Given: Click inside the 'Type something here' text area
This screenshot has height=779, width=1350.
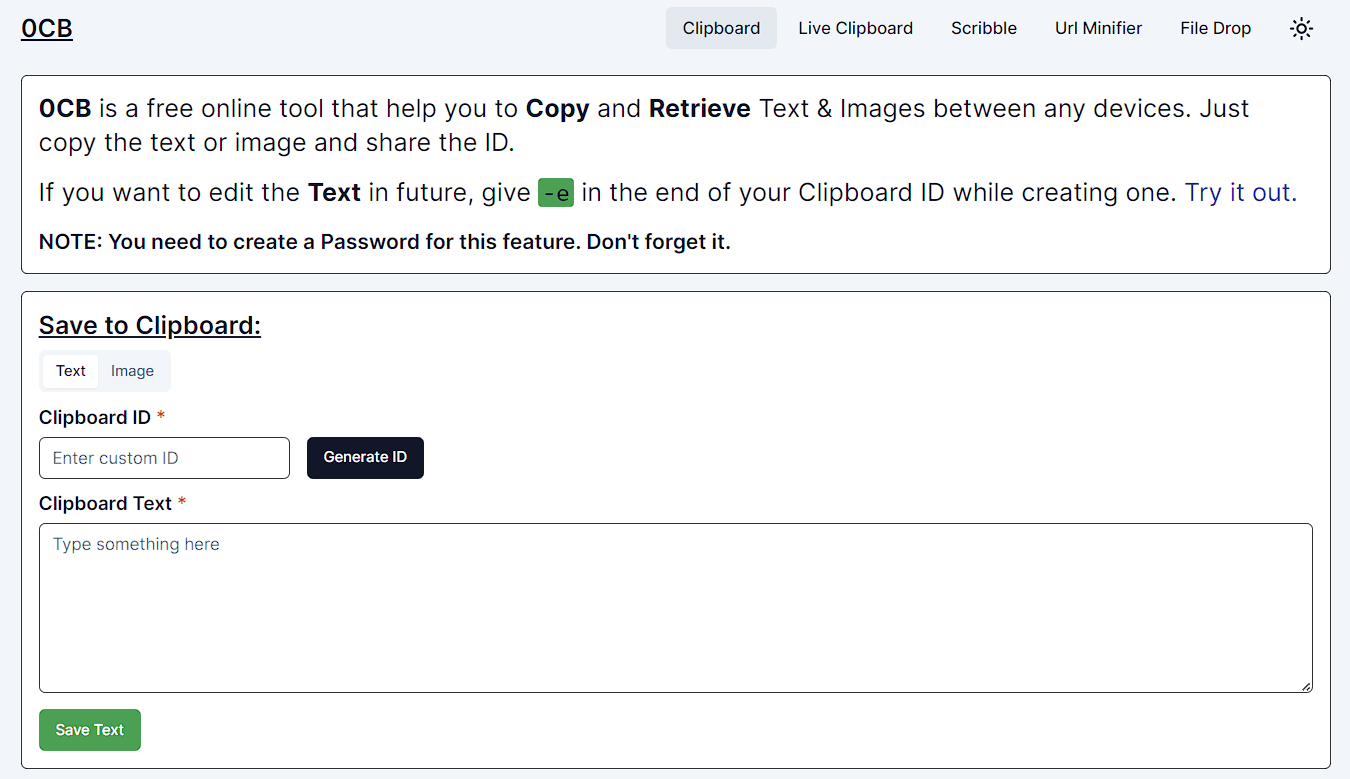Looking at the screenshot, I should [x=675, y=607].
